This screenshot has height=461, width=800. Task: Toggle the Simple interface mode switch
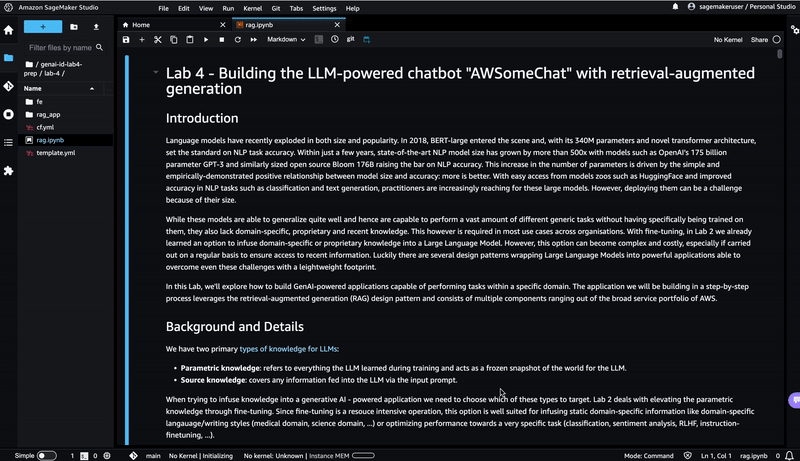tap(46, 455)
